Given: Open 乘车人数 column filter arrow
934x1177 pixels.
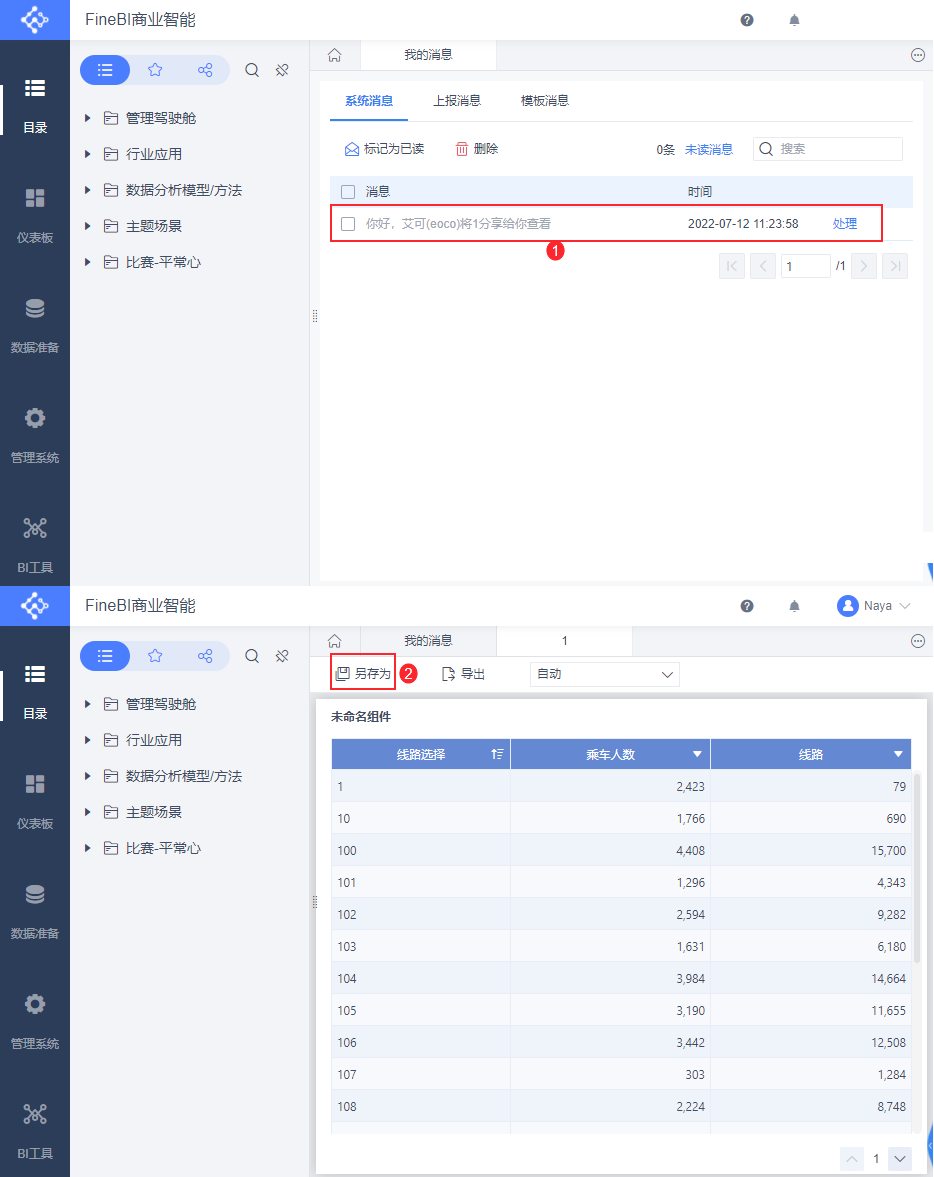Looking at the screenshot, I should 697,754.
